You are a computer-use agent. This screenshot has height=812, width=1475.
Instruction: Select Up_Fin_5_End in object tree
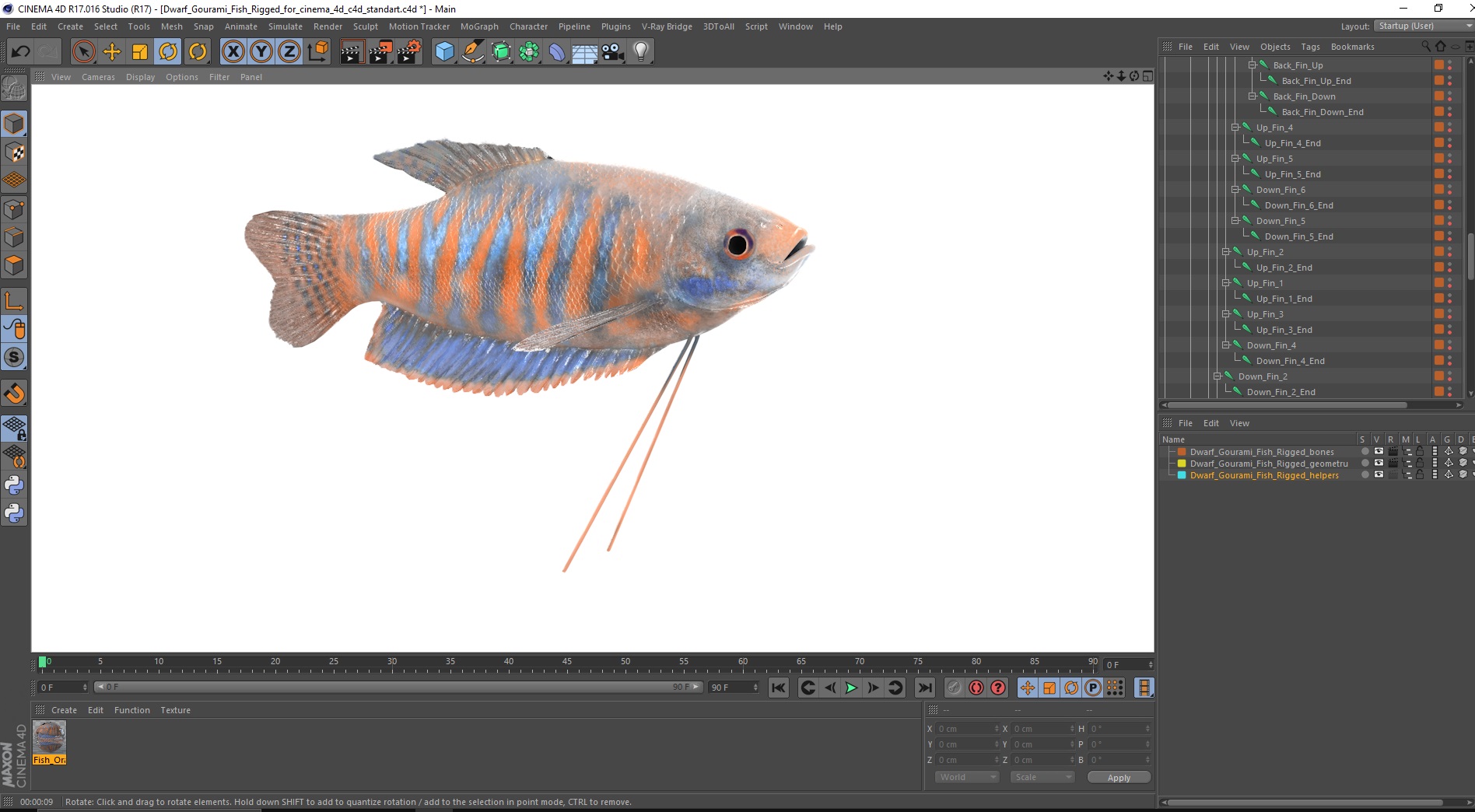pyautogui.click(x=1292, y=174)
